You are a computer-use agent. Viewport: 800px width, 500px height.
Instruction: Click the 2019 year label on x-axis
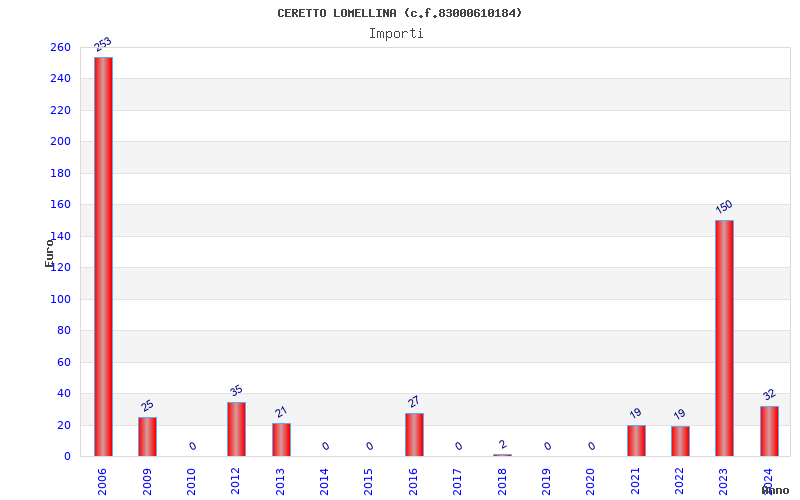coord(546,482)
